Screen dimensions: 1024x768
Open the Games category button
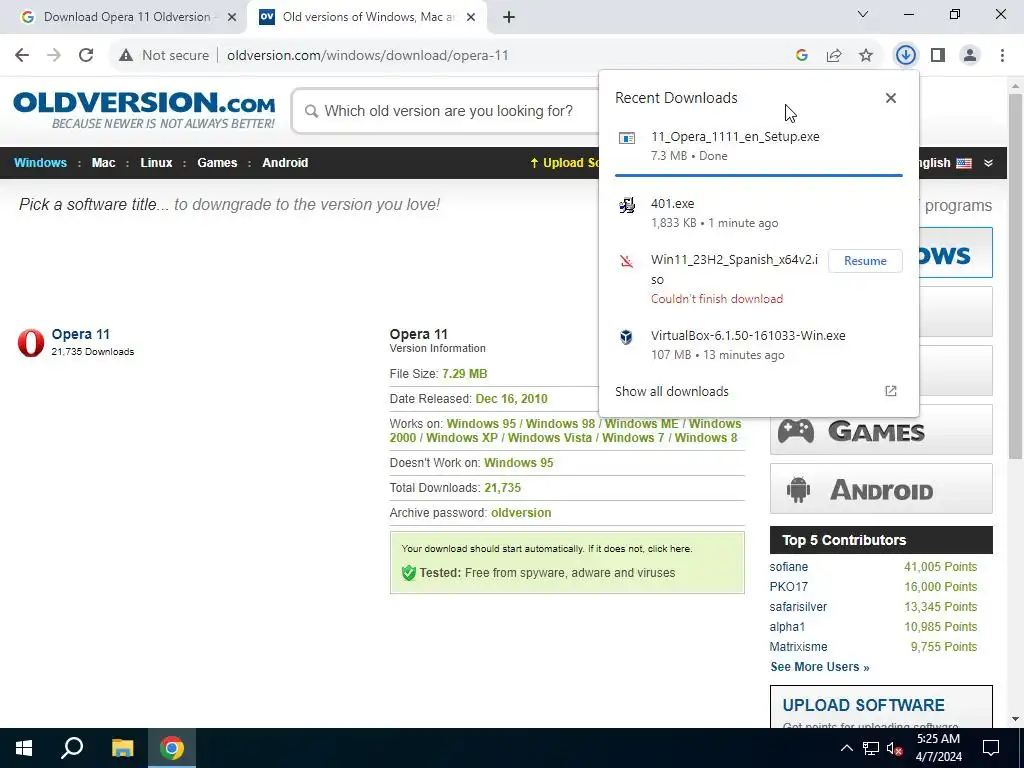(881, 431)
